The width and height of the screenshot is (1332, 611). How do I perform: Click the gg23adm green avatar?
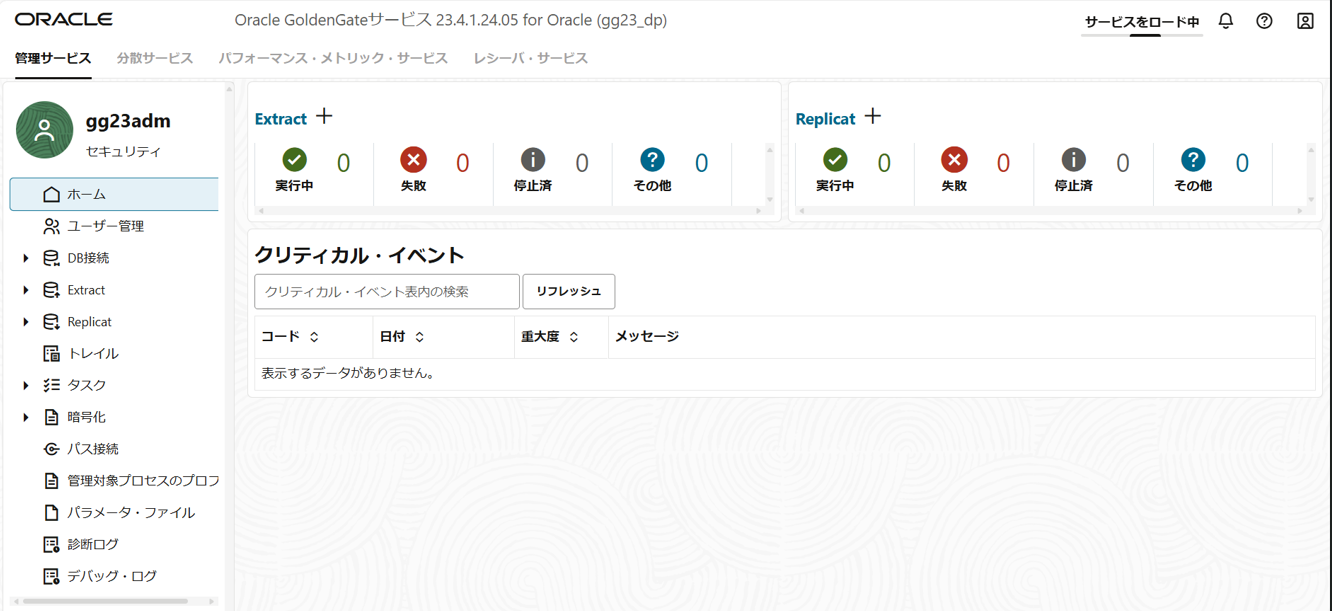45,130
